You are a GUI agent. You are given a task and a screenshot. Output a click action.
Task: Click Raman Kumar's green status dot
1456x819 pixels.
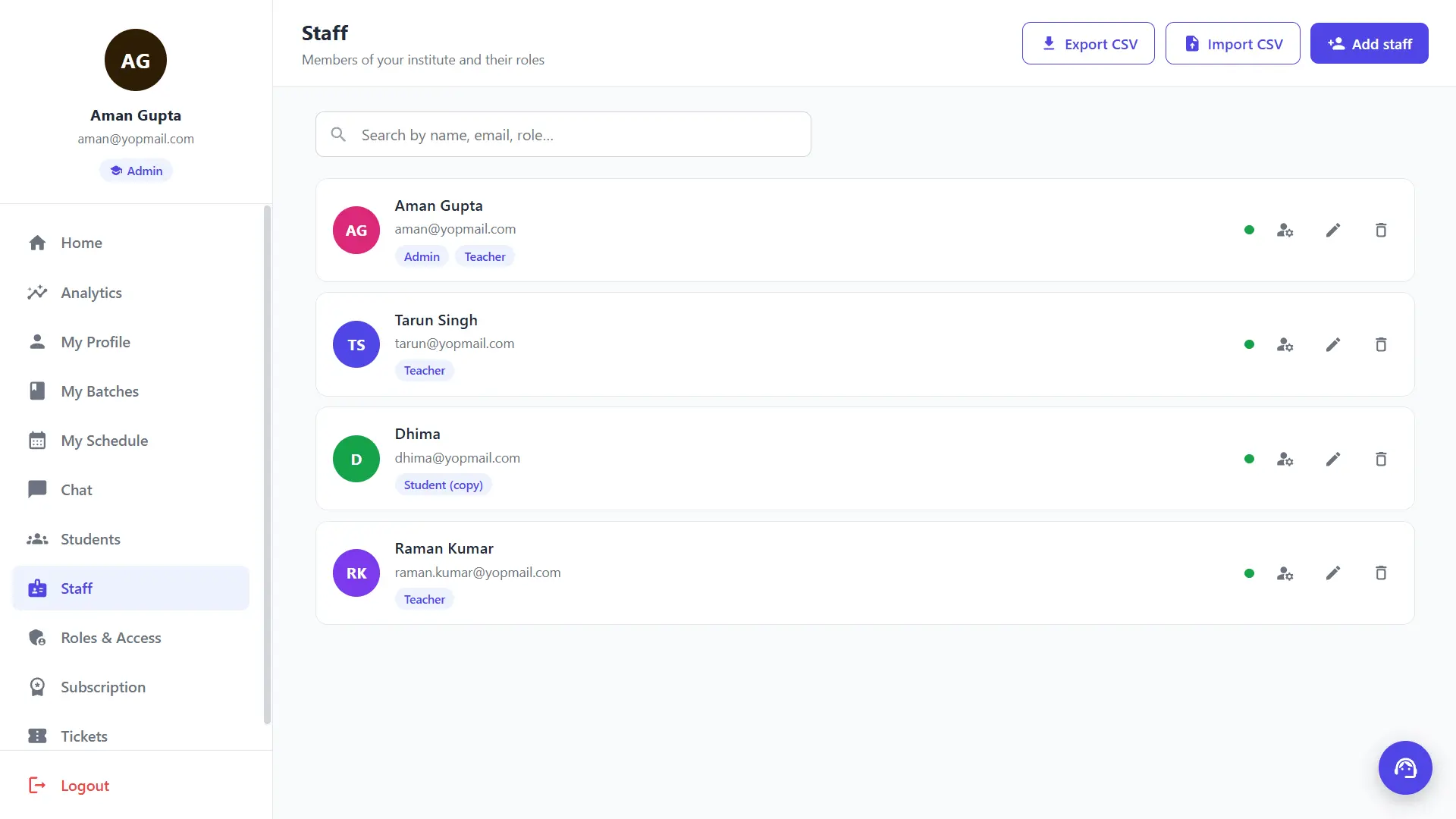point(1249,573)
